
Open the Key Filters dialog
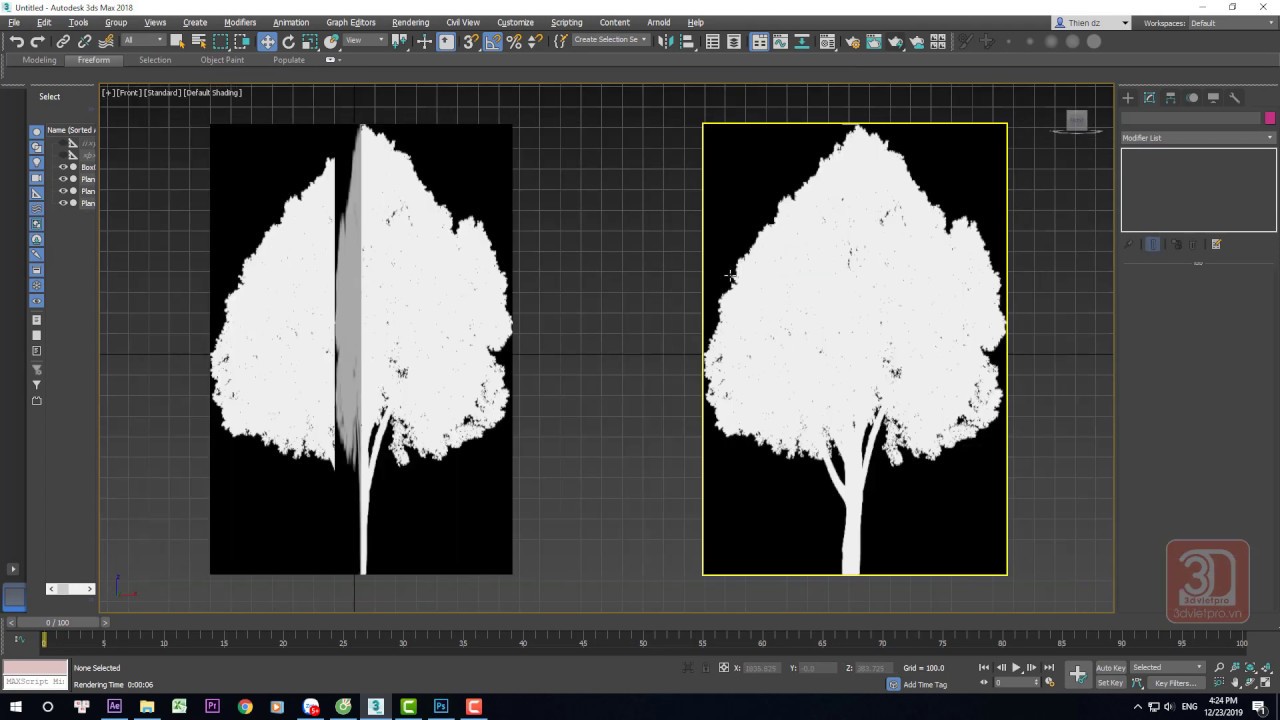[1175, 683]
